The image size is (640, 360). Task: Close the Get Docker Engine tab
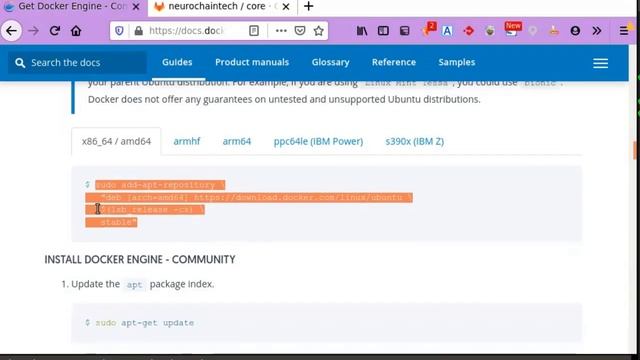[136, 7]
